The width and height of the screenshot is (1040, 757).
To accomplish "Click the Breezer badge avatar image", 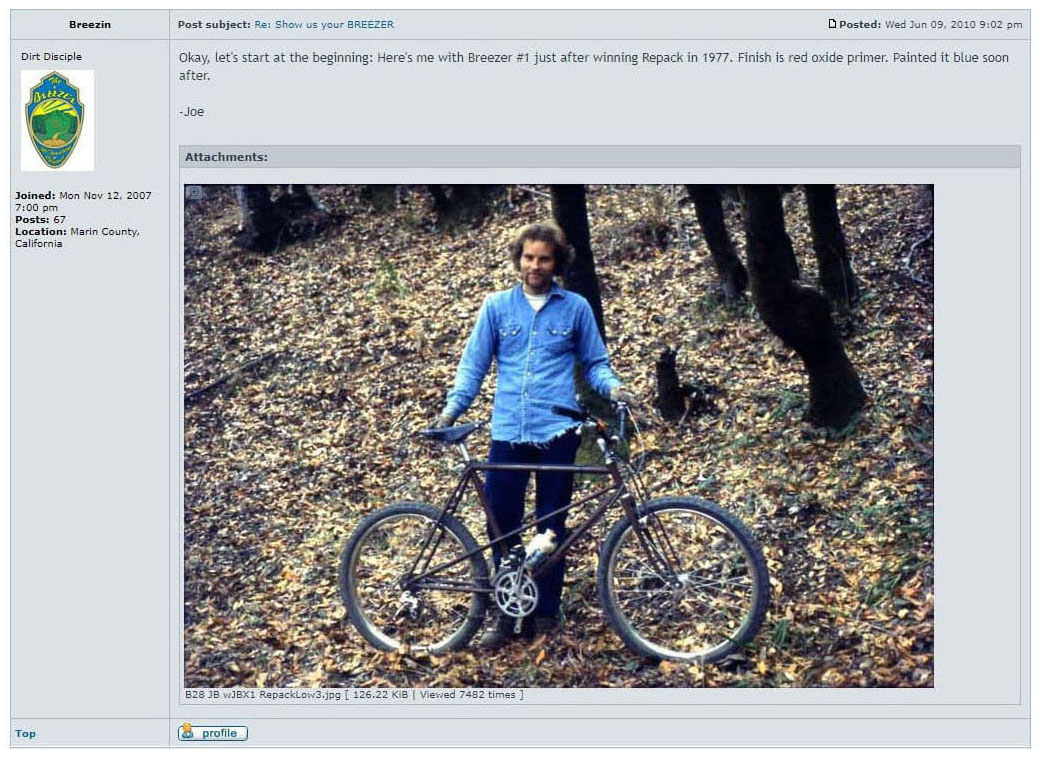I will click(x=57, y=121).
